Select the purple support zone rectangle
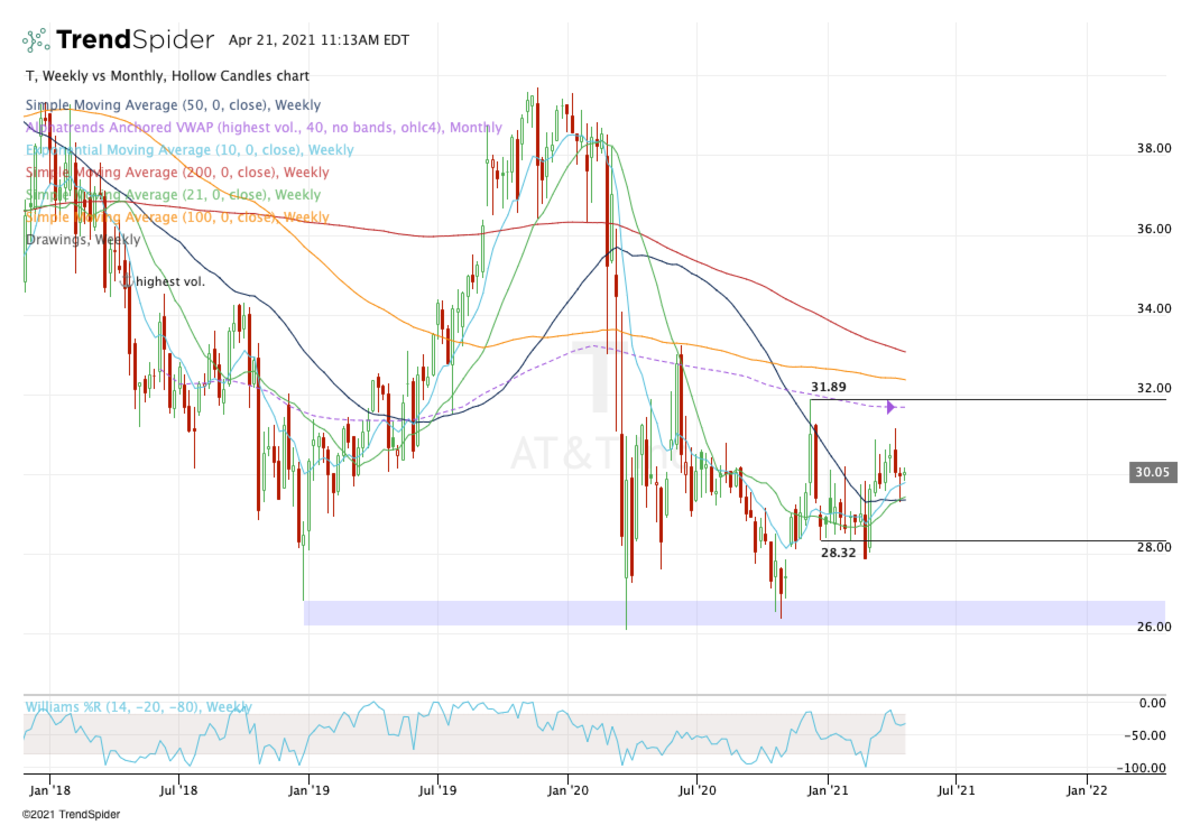 (x=734, y=613)
